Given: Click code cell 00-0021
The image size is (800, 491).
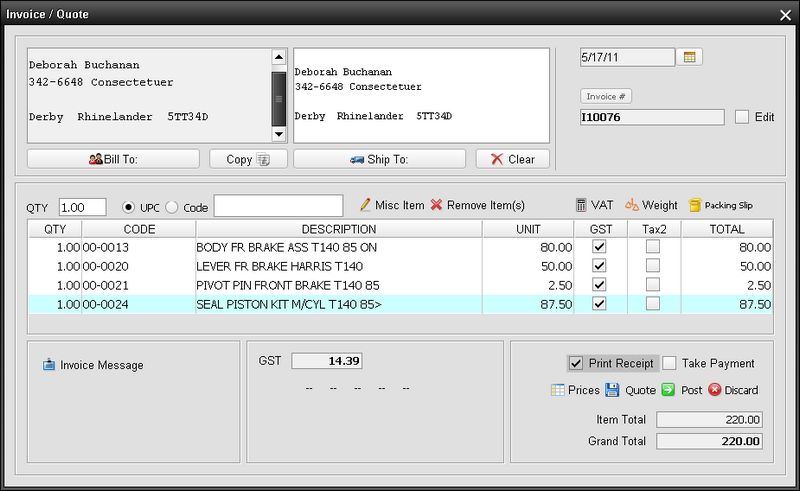Looking at the screenshot, I should [139, 285].
